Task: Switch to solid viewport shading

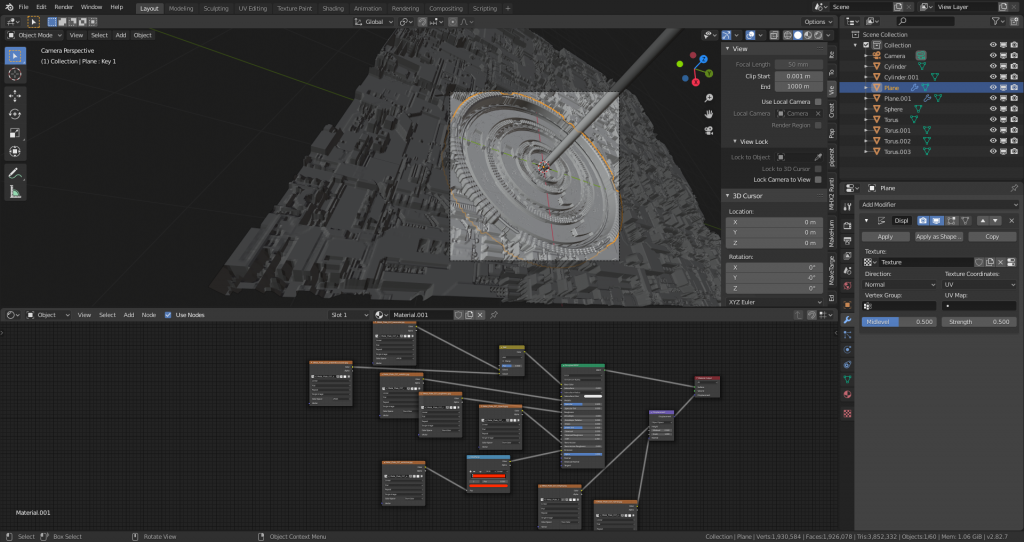Action: coord(797,35)
